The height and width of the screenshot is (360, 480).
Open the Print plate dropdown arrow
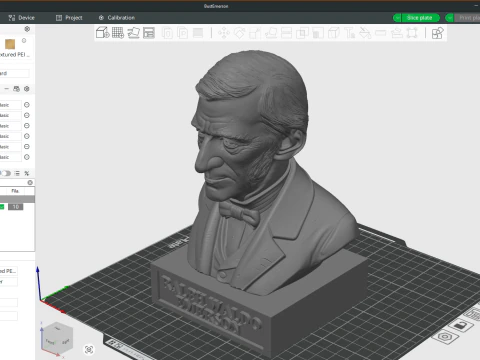coord(450,18)
